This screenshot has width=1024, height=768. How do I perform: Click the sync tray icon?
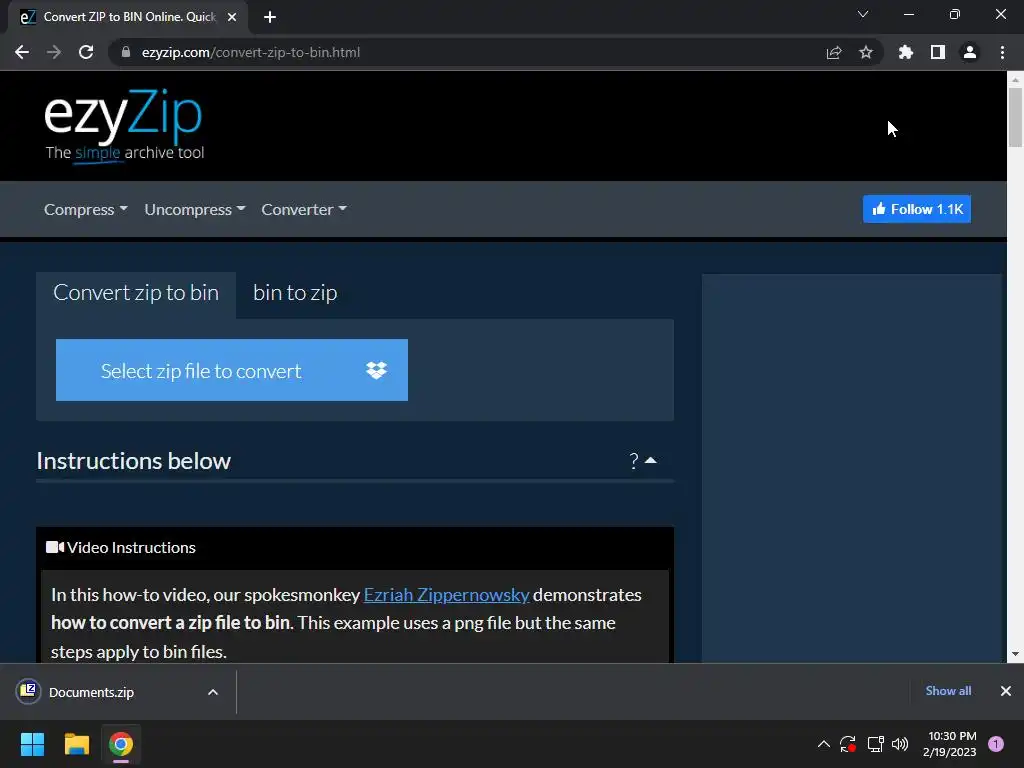pos(848,744)
